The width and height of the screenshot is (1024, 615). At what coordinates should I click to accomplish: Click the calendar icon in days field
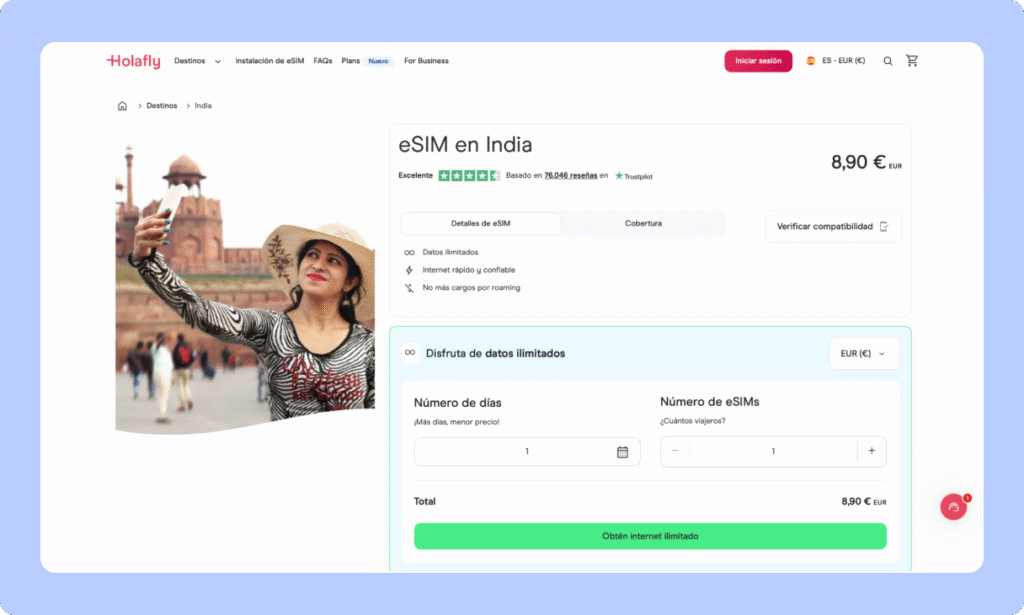622,452
